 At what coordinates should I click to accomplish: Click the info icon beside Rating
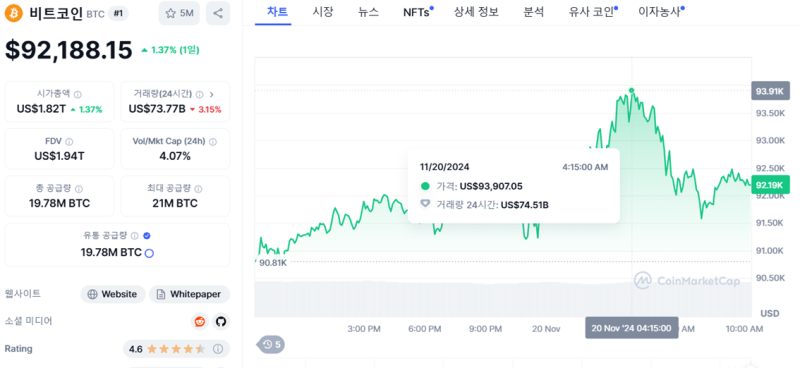point(218,349)
